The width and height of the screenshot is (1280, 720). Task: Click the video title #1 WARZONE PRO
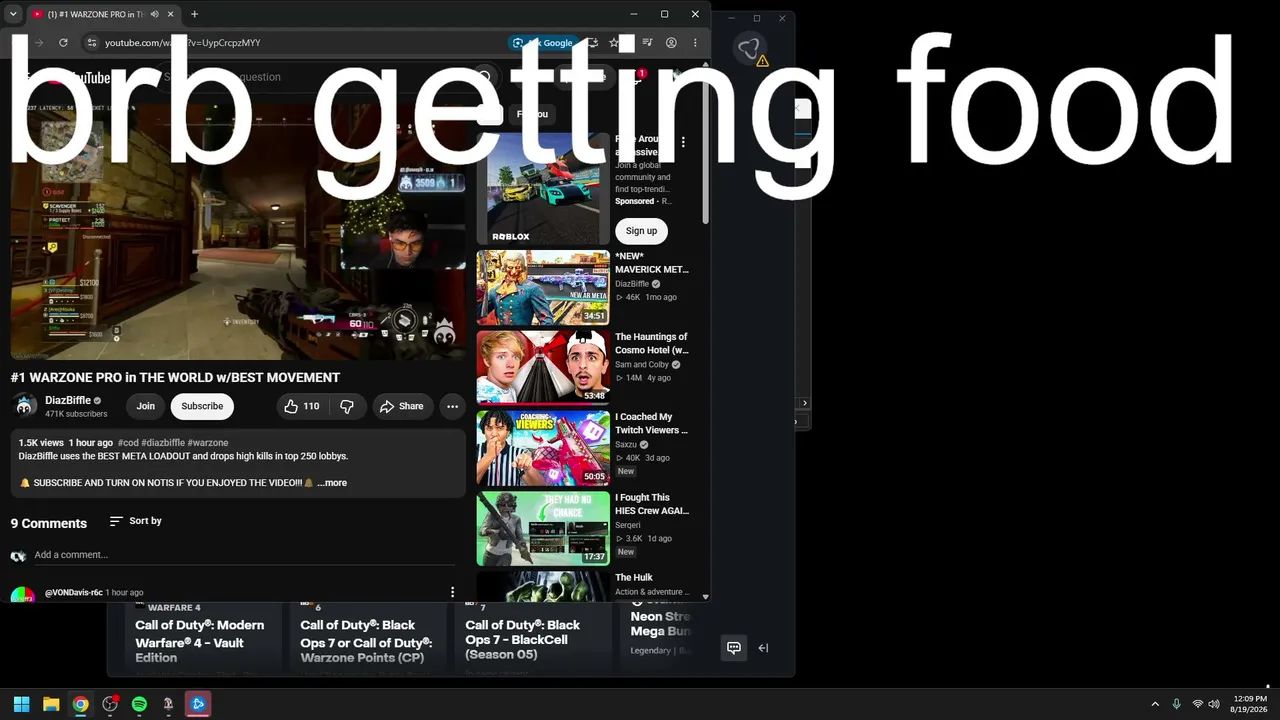tap(175, 378)
